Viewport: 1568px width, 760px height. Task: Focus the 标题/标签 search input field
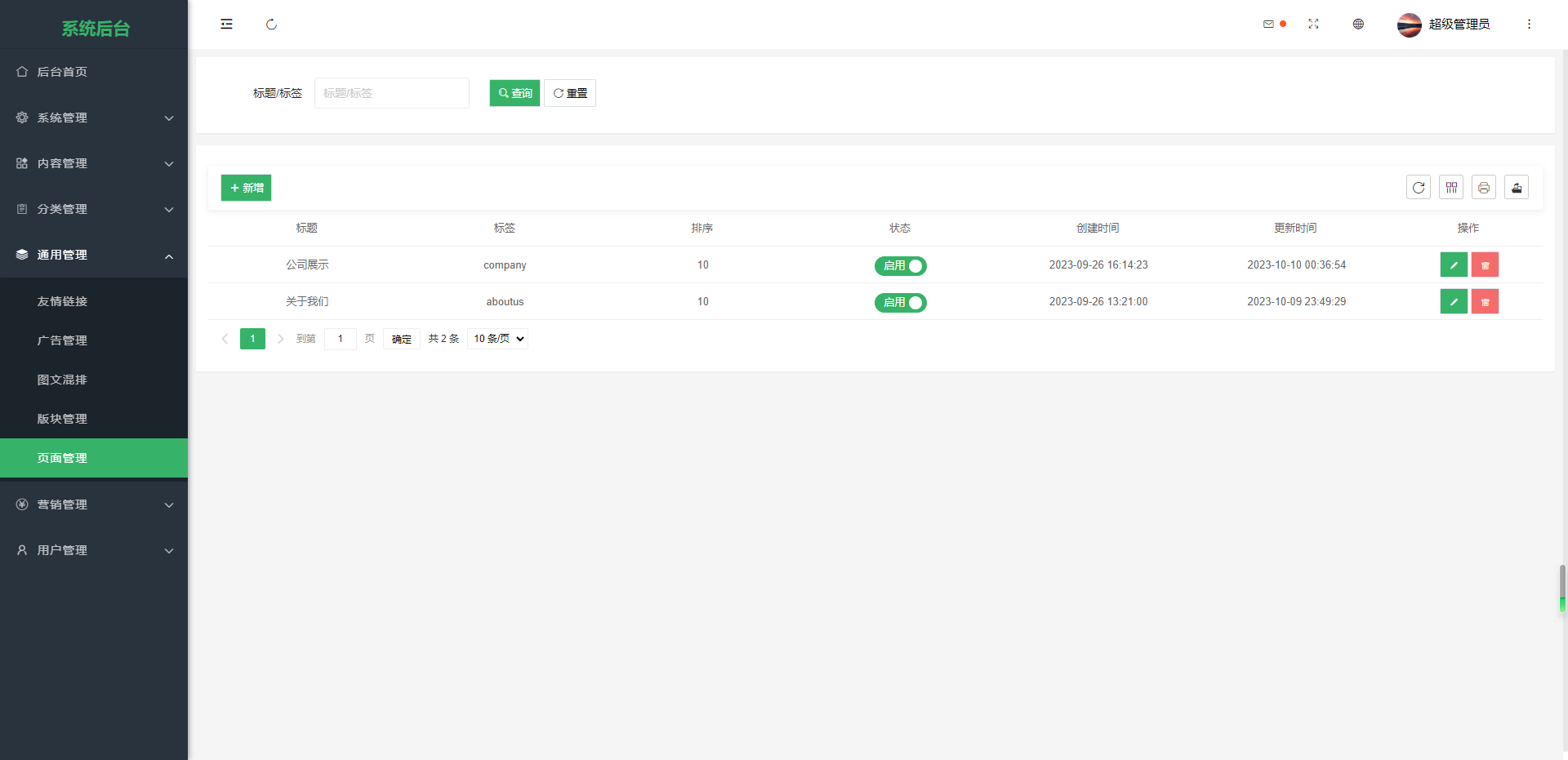pyautogui.click(x=391, y=93)
